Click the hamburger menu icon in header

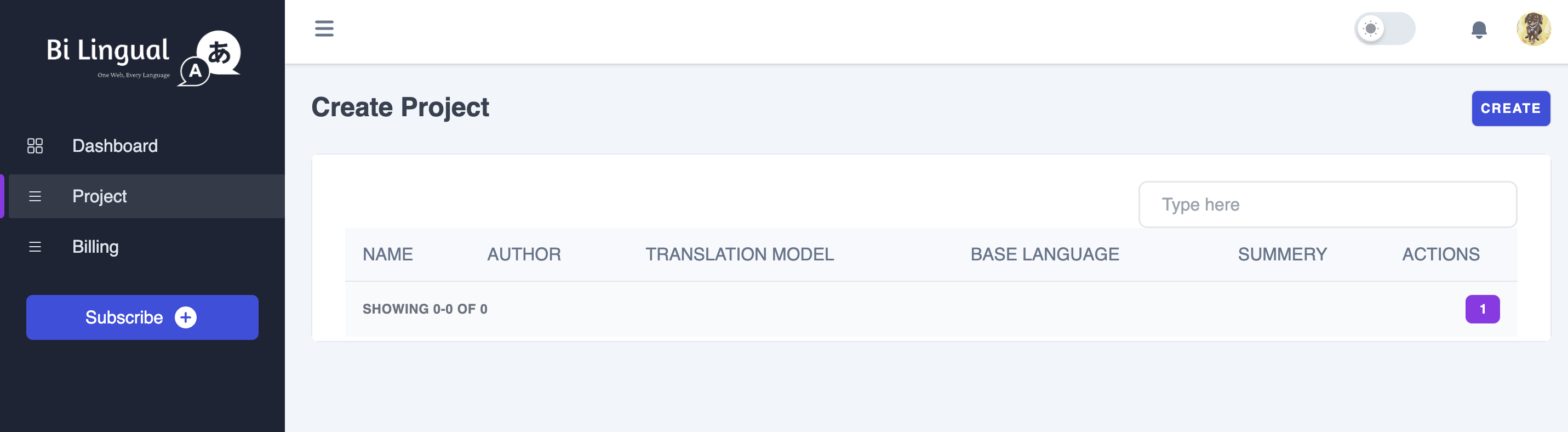coord(324,28)
